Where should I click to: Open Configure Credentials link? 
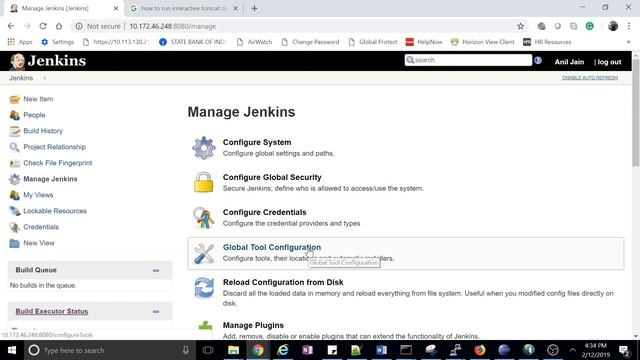click(x=264, y=213)
